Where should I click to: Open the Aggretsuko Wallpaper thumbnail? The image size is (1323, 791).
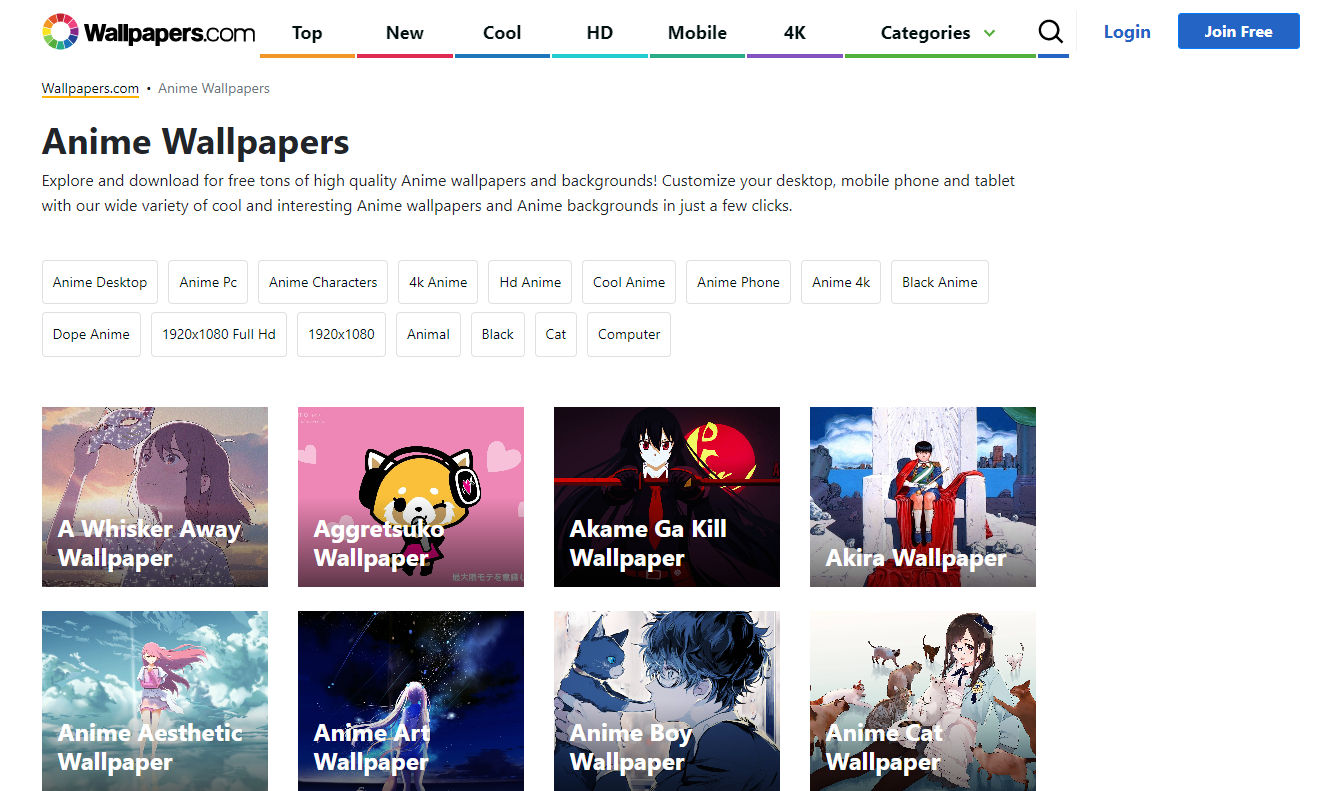411,496
